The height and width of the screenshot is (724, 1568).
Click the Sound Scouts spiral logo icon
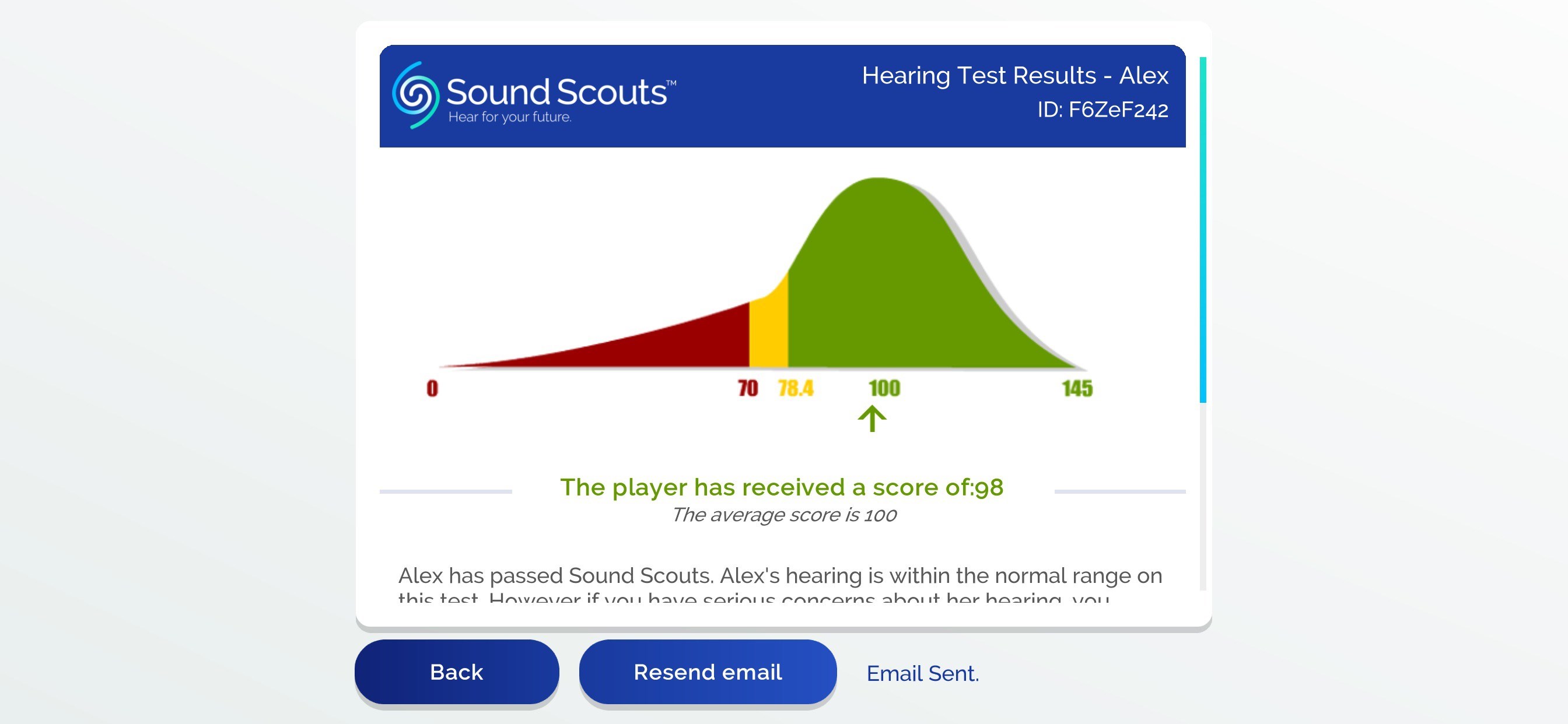click(415, 95)
